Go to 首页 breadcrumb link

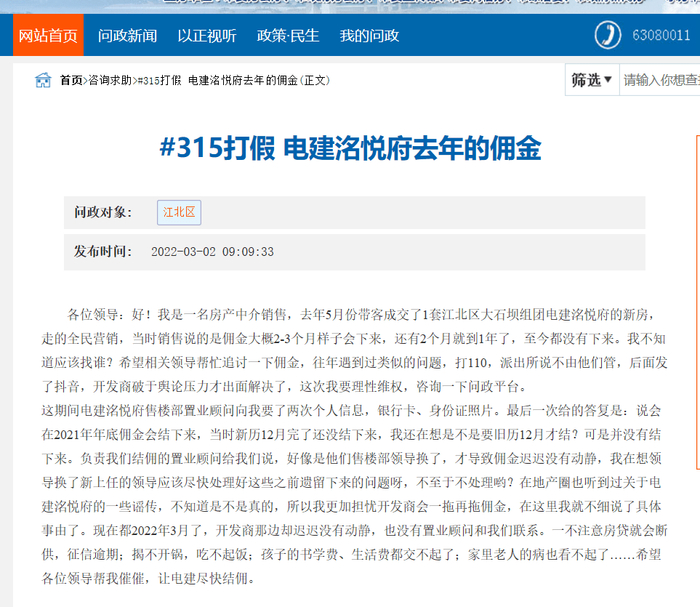click(x=71, y=80)
